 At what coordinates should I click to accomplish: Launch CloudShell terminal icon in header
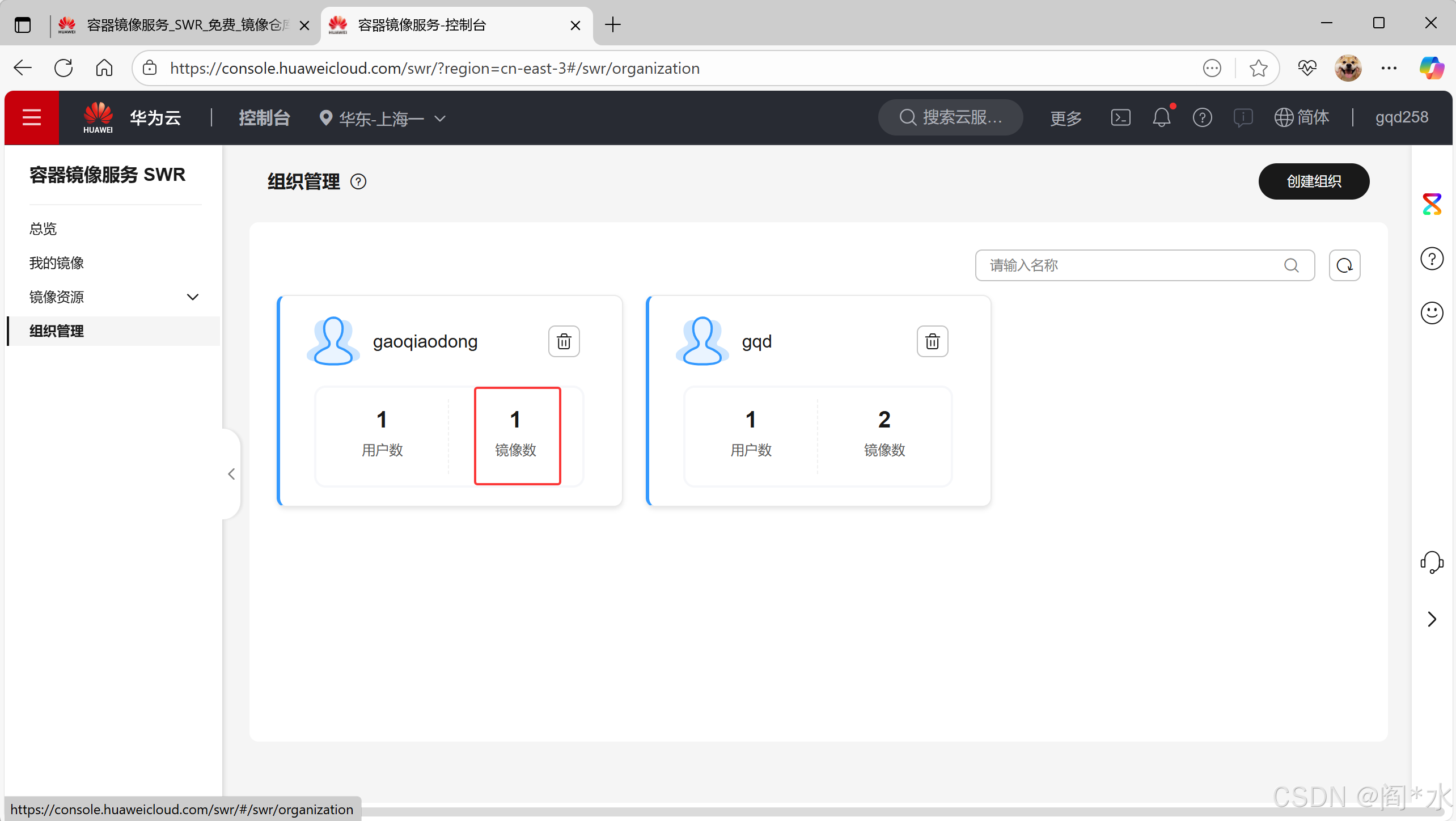[1120, 117]
